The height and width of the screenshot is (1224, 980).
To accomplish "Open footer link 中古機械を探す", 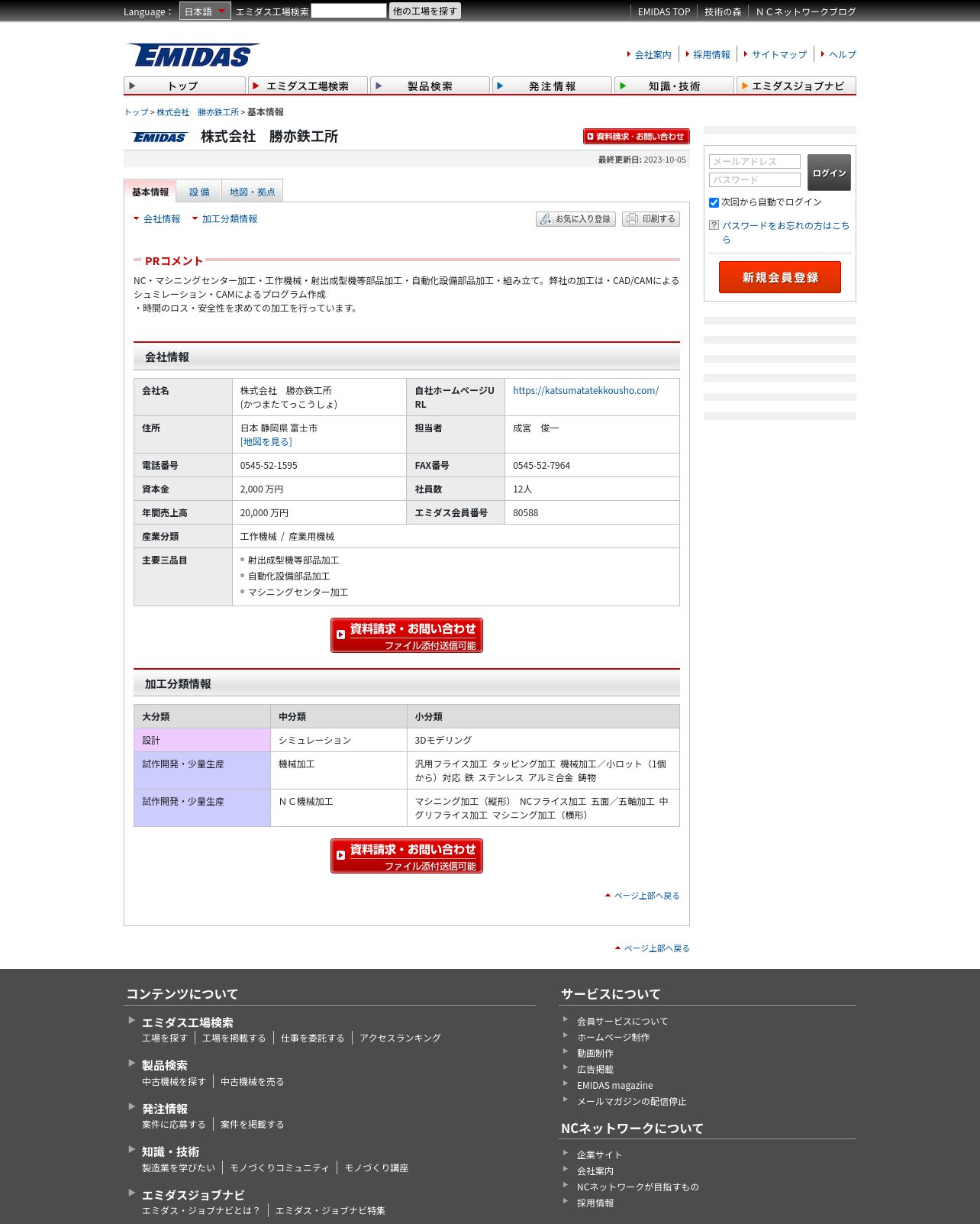I will [173, 1081].
